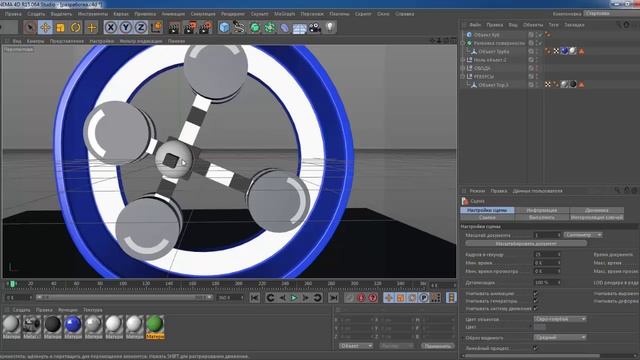
Task: Click blue material tag on Объект Труба
Action: click(564, 51)
